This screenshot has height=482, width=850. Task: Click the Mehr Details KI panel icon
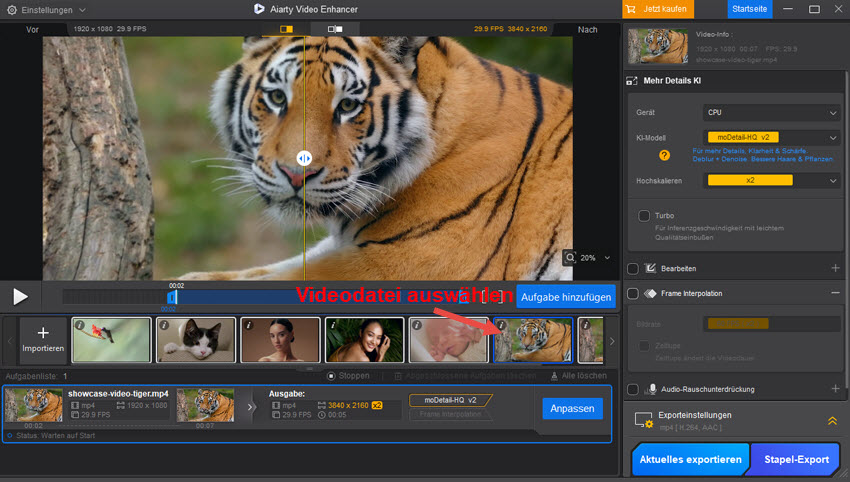click(632, 81)
